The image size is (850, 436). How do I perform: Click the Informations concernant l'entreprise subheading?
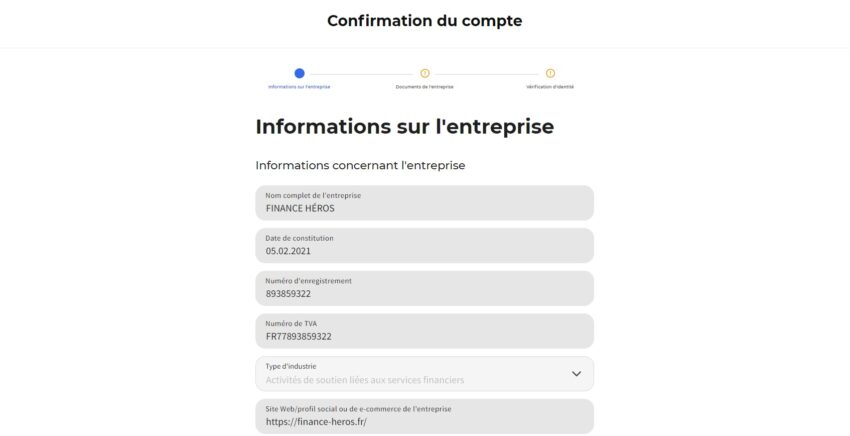[x=360, y=165]
